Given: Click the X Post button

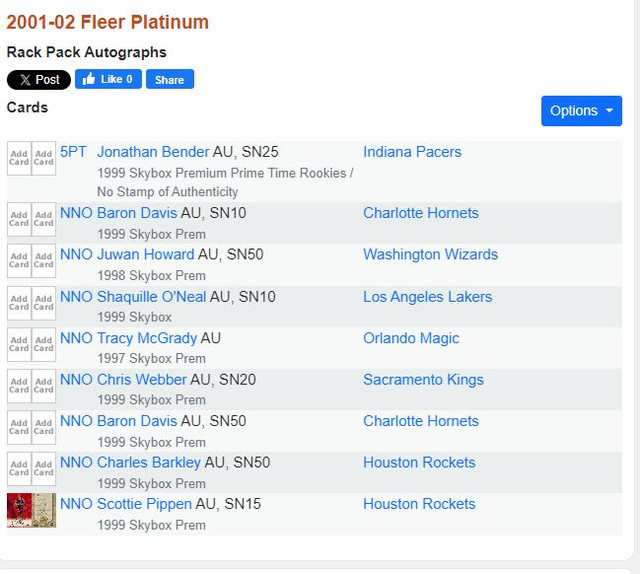Looking at the screenshot, I should coord(39,79).
